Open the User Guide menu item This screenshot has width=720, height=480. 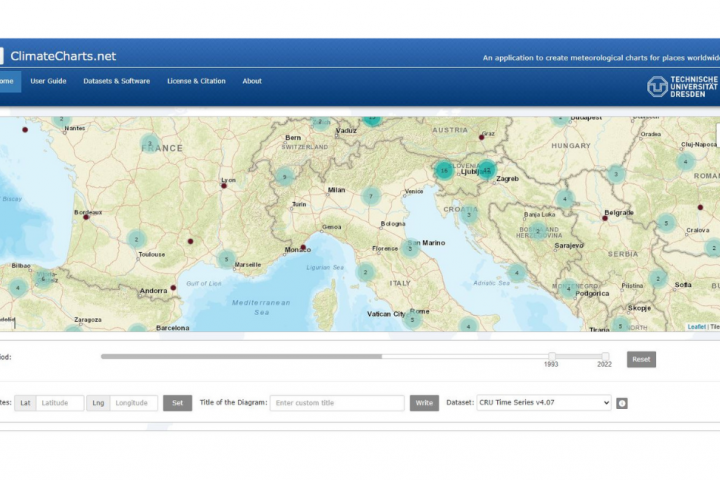[48, 81]
